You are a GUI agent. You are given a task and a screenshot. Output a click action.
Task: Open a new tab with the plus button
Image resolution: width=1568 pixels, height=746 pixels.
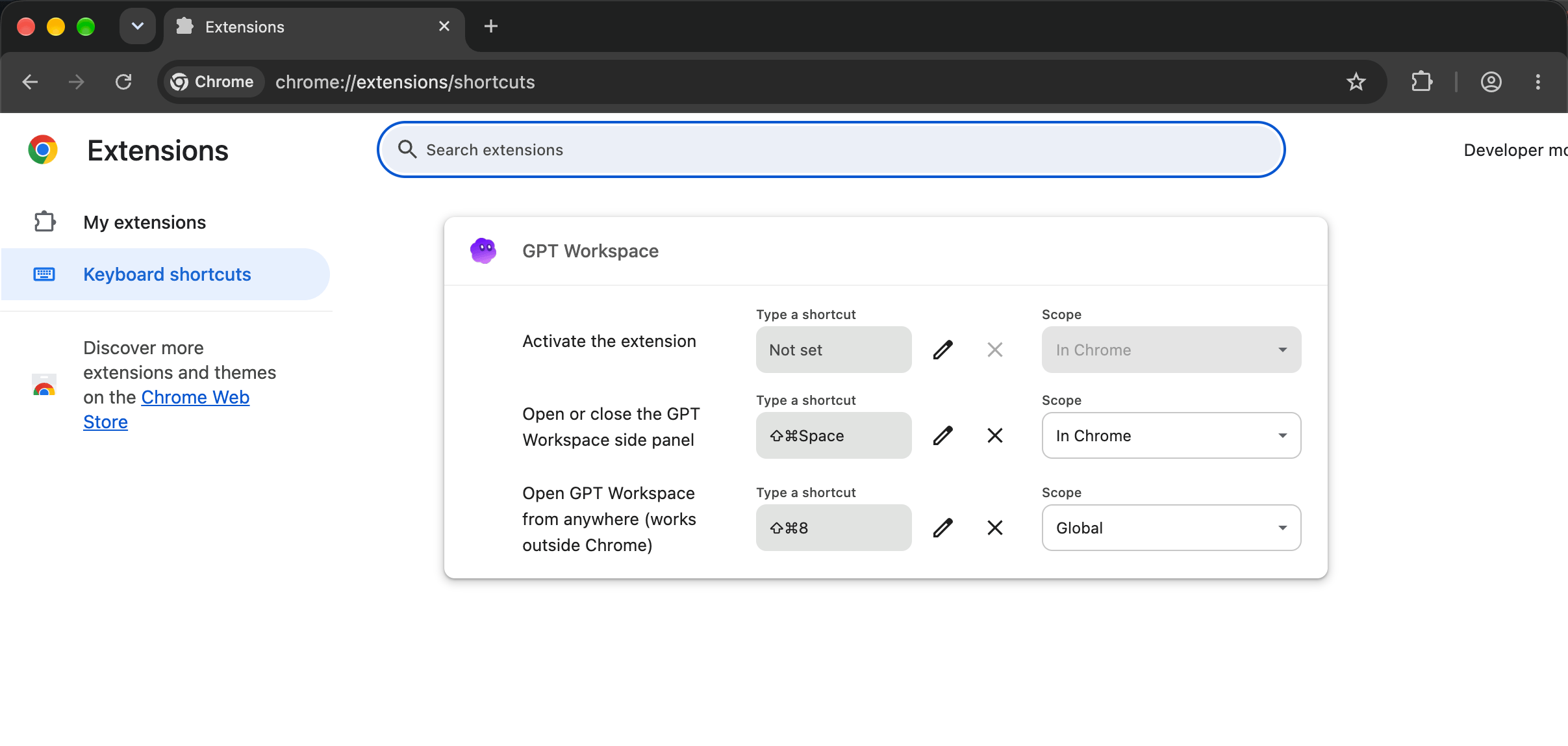[x=491, y=27]
